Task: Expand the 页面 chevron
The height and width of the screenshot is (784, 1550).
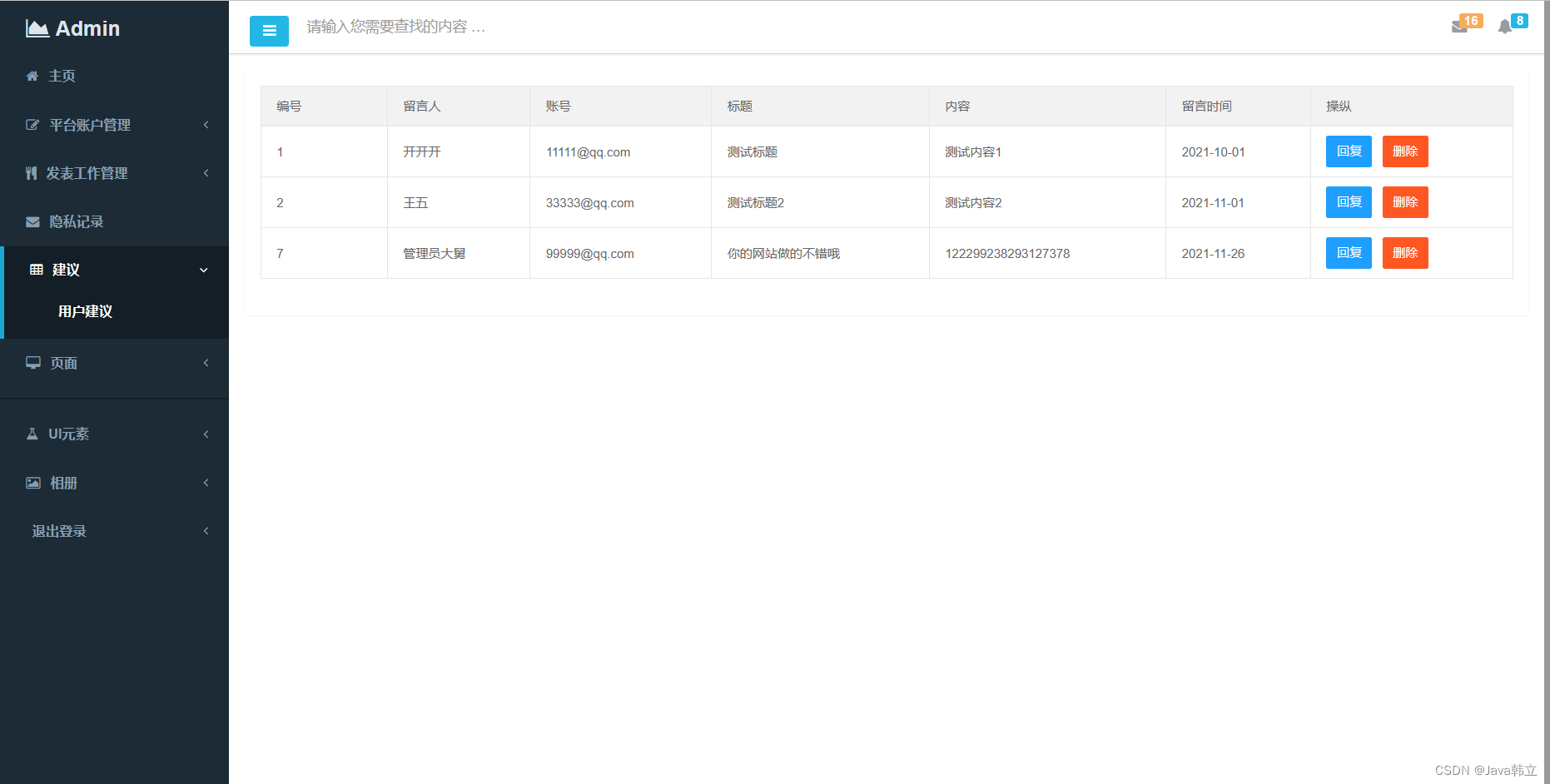Action: 206,363
